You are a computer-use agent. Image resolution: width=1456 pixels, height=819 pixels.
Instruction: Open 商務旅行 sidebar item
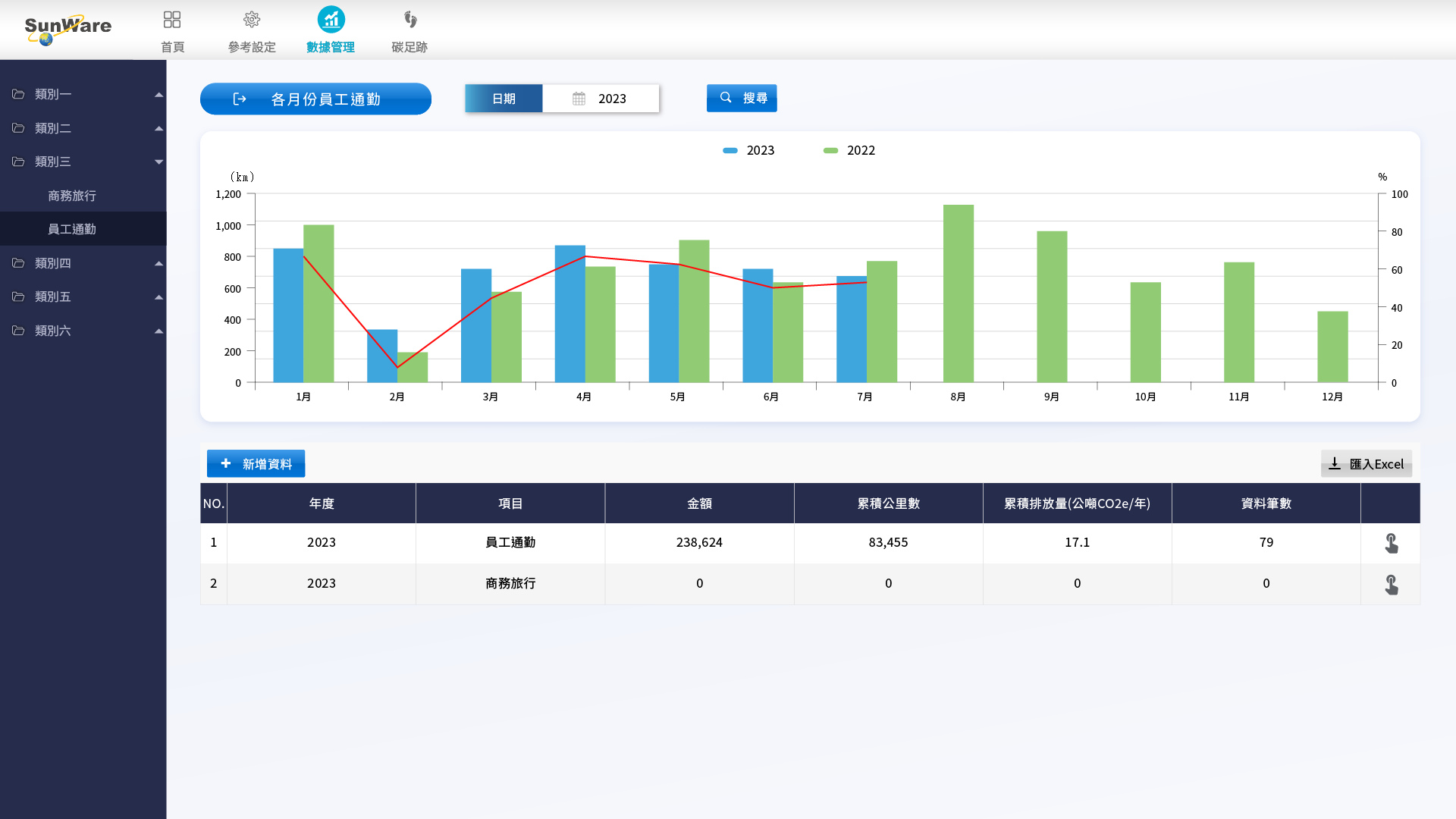pos(72,196)
